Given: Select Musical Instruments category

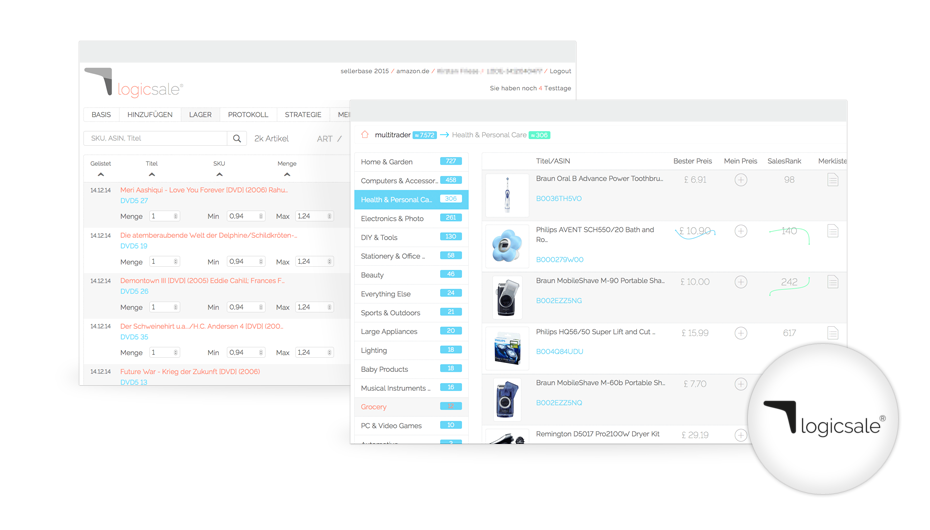Looking at the screenshot, I should pyautogui.click(x=411, y=388).
